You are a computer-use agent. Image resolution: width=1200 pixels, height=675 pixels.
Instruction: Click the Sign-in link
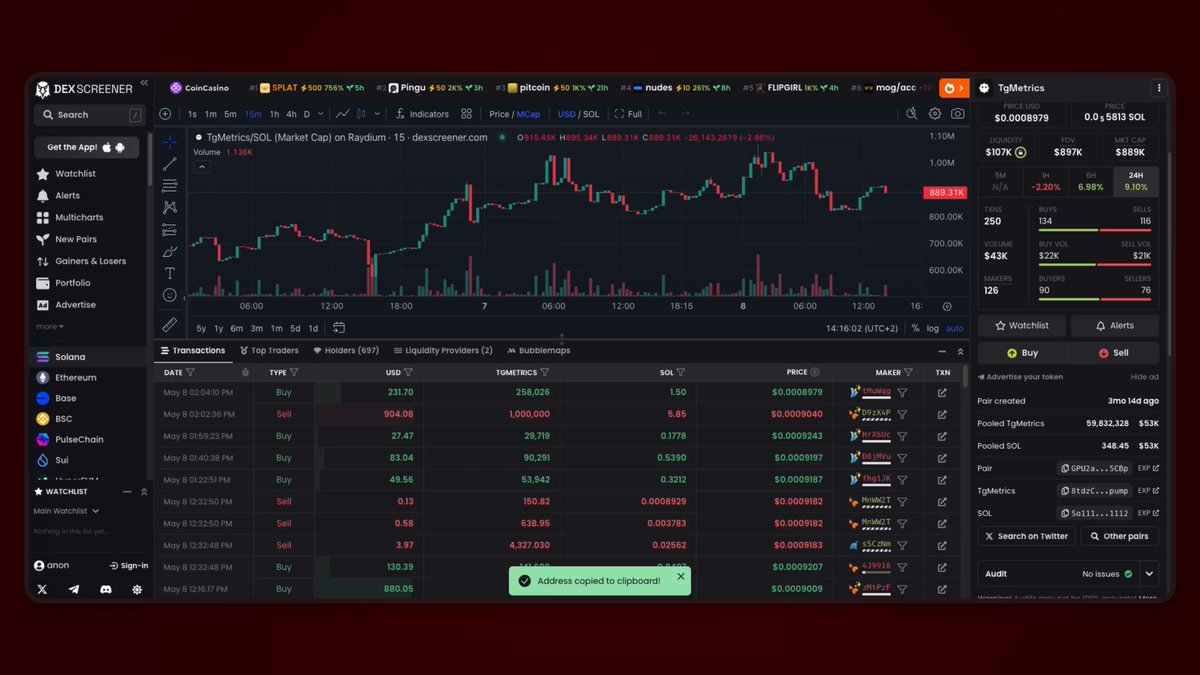click(x=129, y=566)
